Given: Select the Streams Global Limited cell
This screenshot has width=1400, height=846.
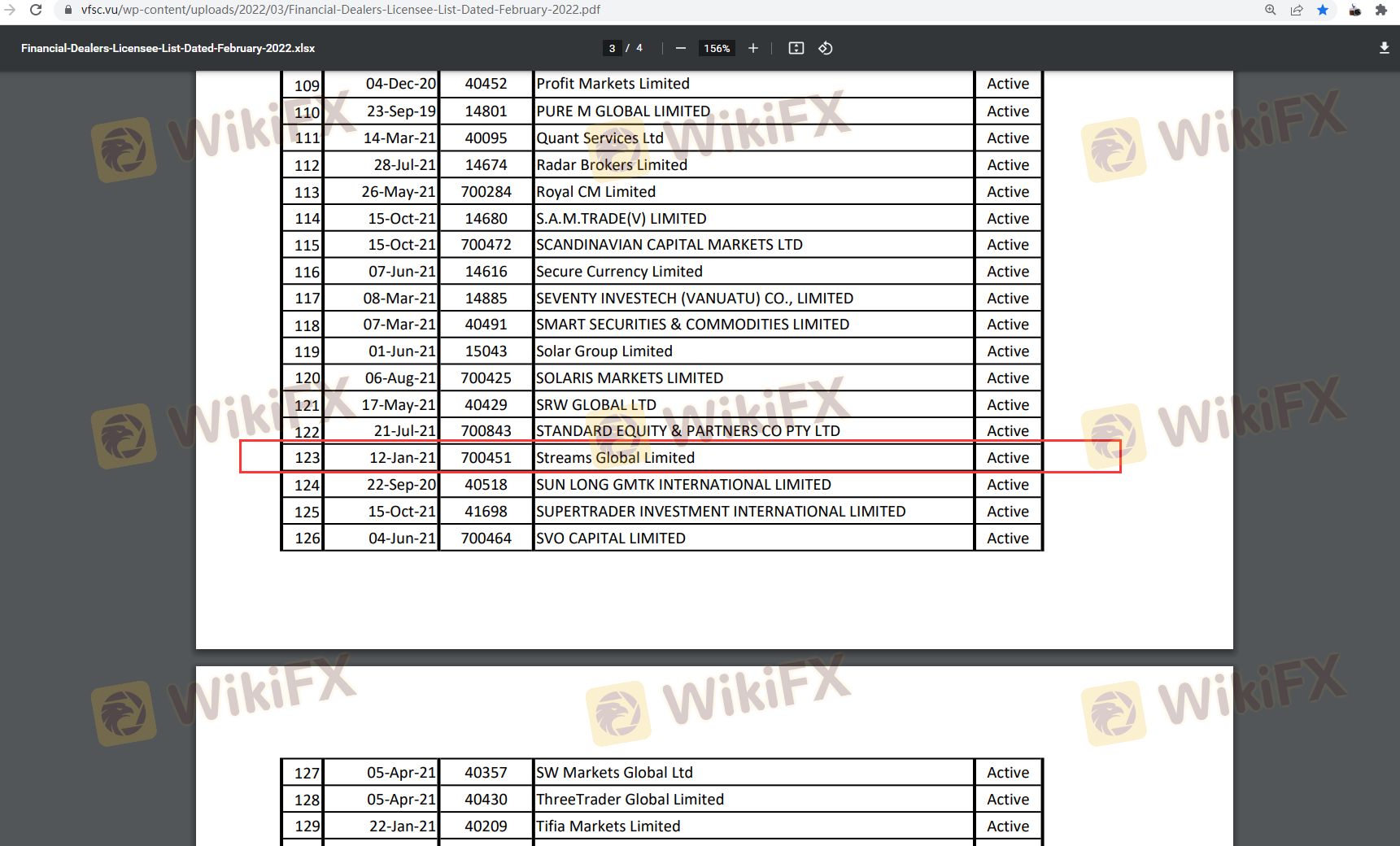Looking at the screenshot, I should tap(615, 458).
